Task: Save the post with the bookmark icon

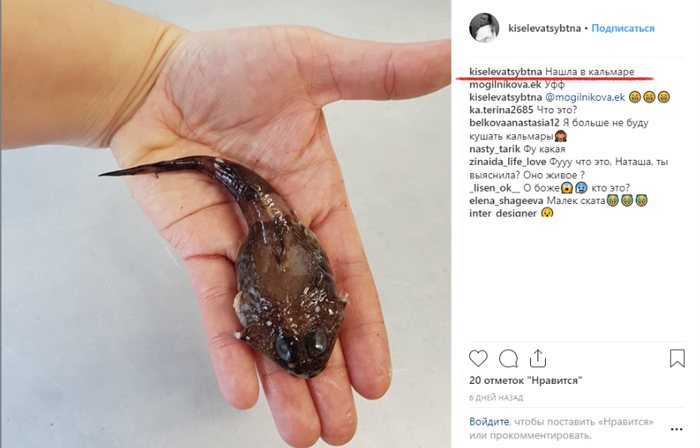Action: pyautogui.click(x=677, y=358)
